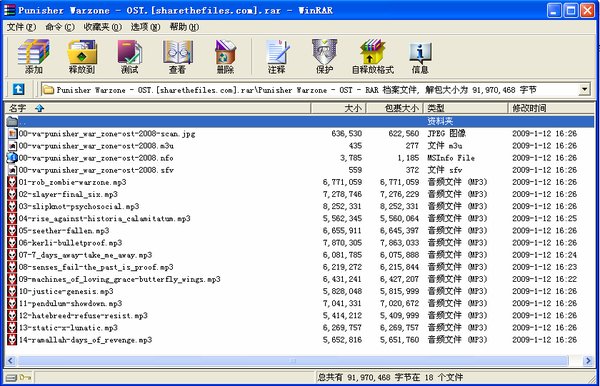Select 07-7_days_away-take_me_away.mp3
600x386 pixels.
(85, 255)
